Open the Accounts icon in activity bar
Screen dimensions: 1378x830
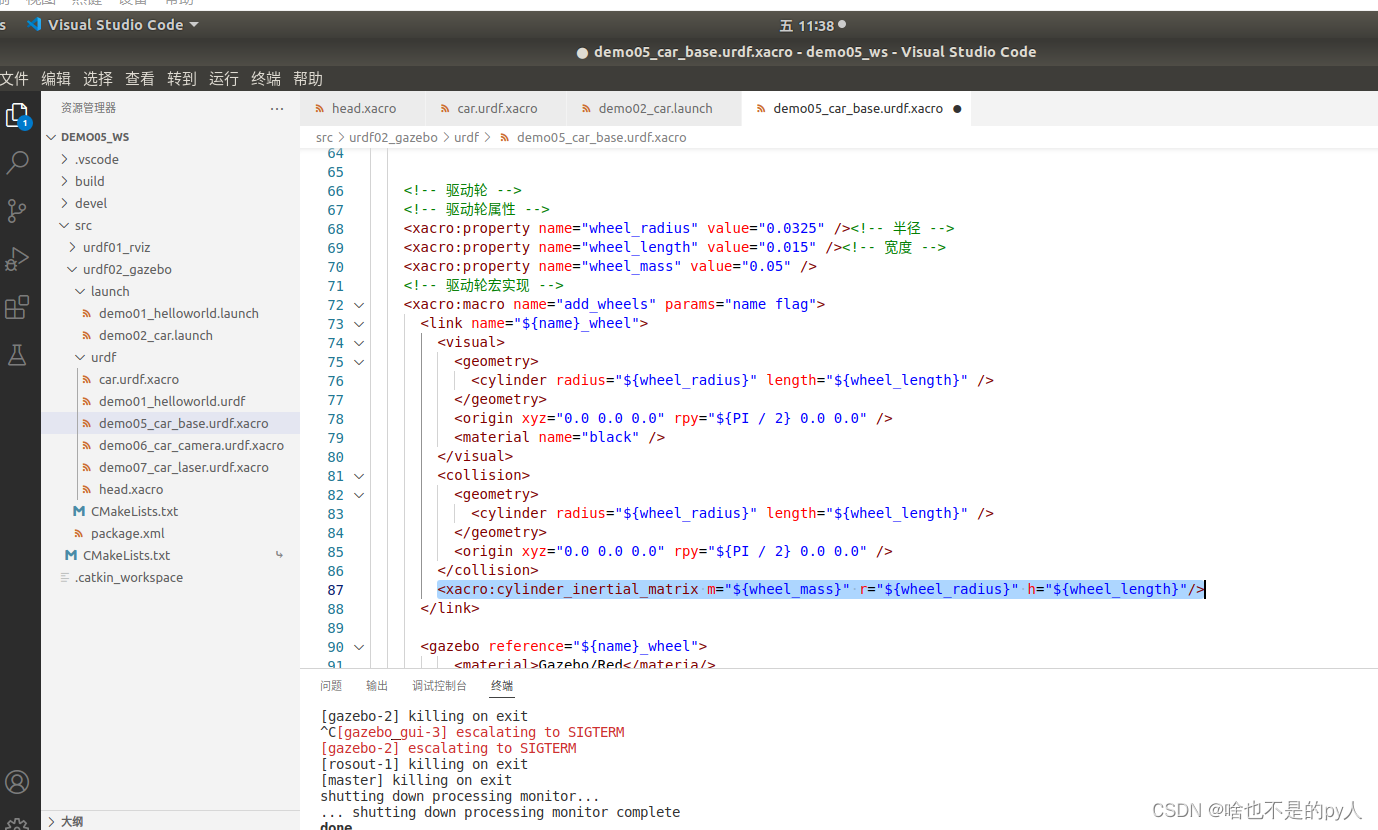17,782
